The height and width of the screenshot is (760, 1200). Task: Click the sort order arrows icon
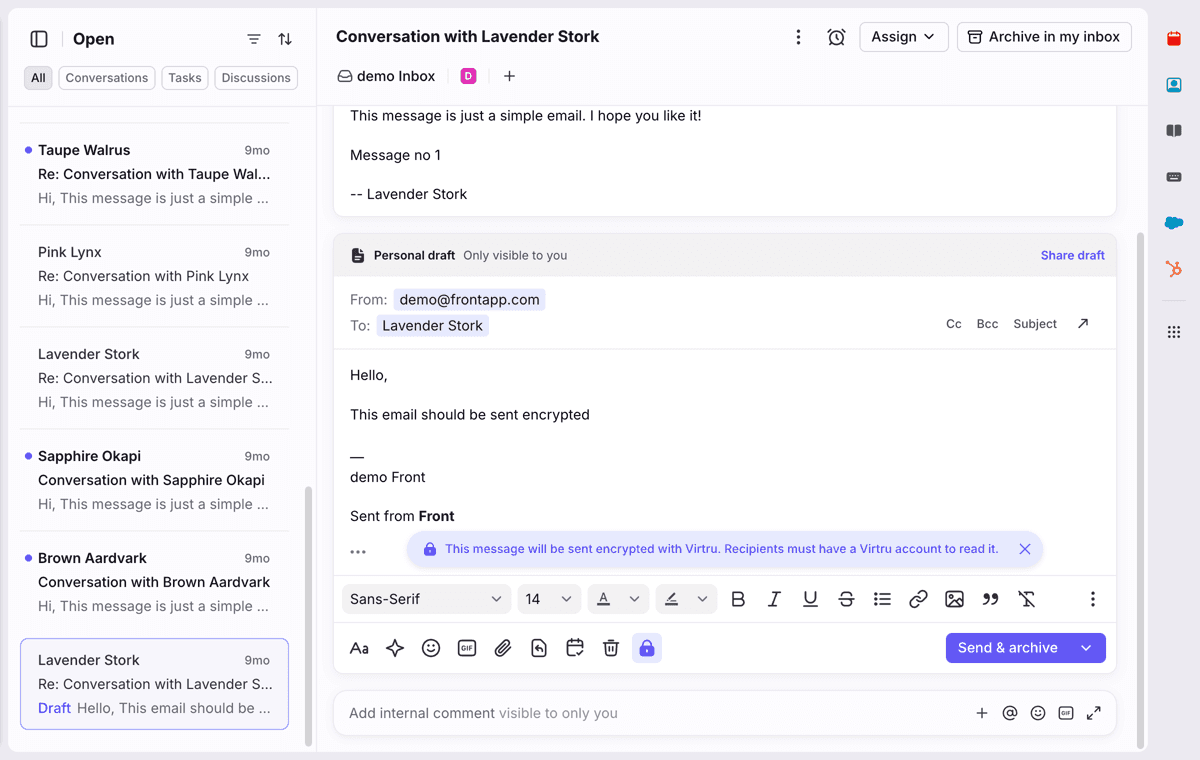285,39
